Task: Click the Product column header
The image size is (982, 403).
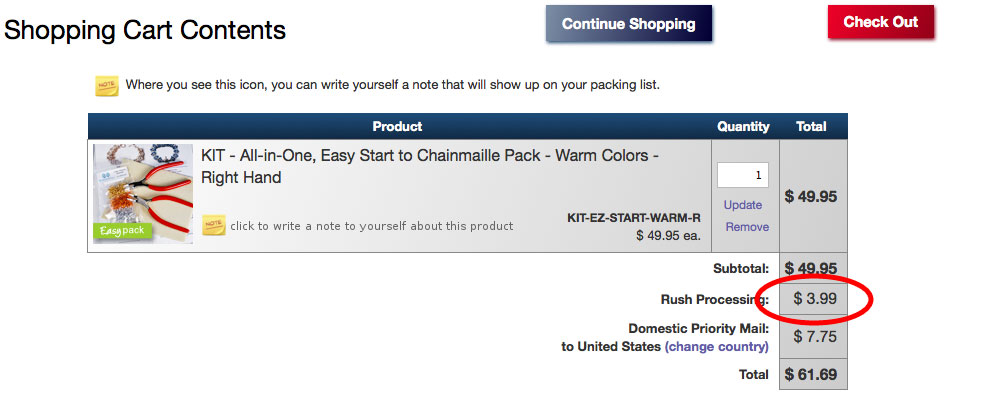Action: (397, 127)
